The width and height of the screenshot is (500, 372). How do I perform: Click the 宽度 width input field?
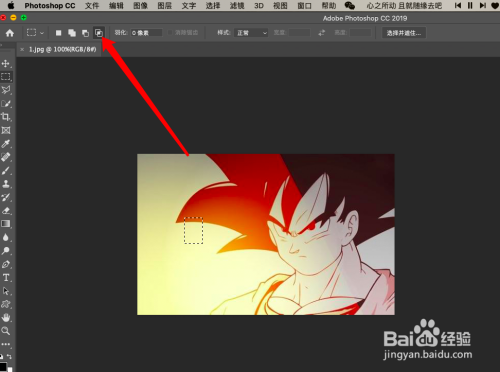pos(299,33)
